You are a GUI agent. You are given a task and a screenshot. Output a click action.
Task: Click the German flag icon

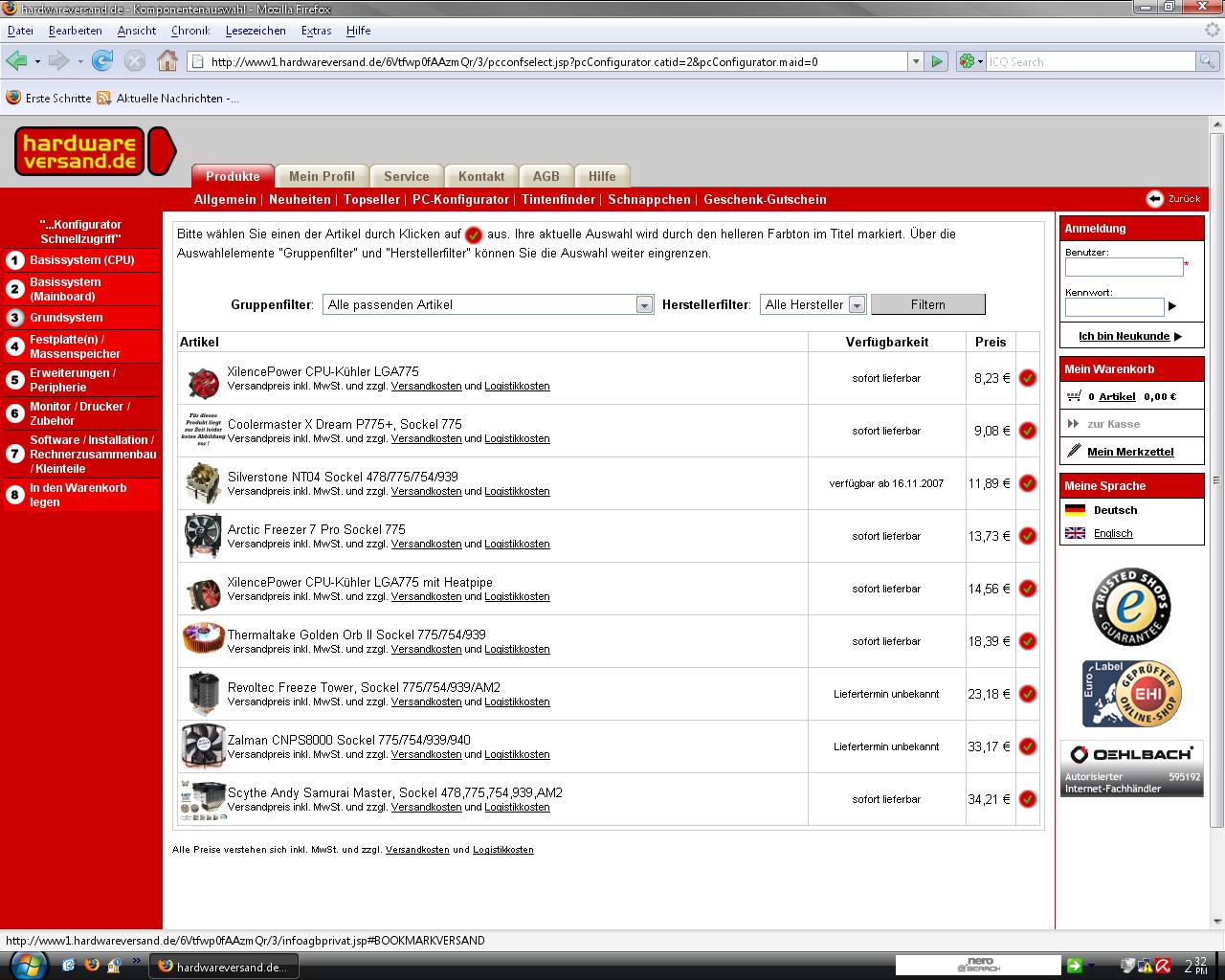[x=1075, y=510]
